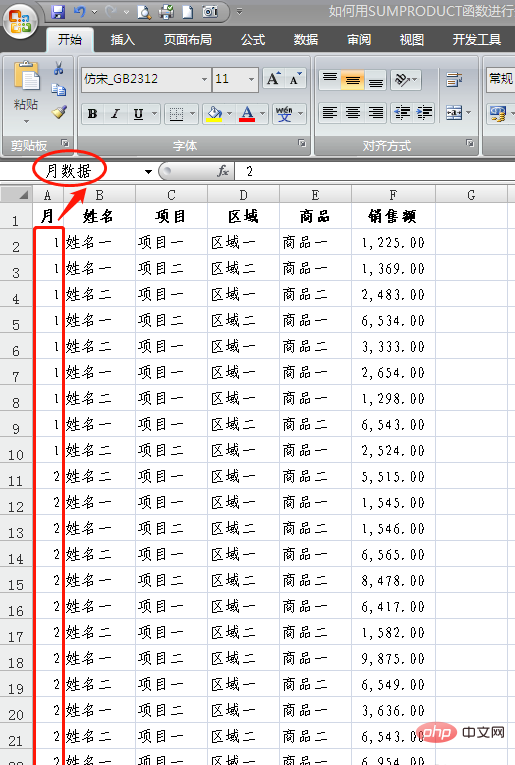Align text to top of cell
515x765 pixels.
330,80
